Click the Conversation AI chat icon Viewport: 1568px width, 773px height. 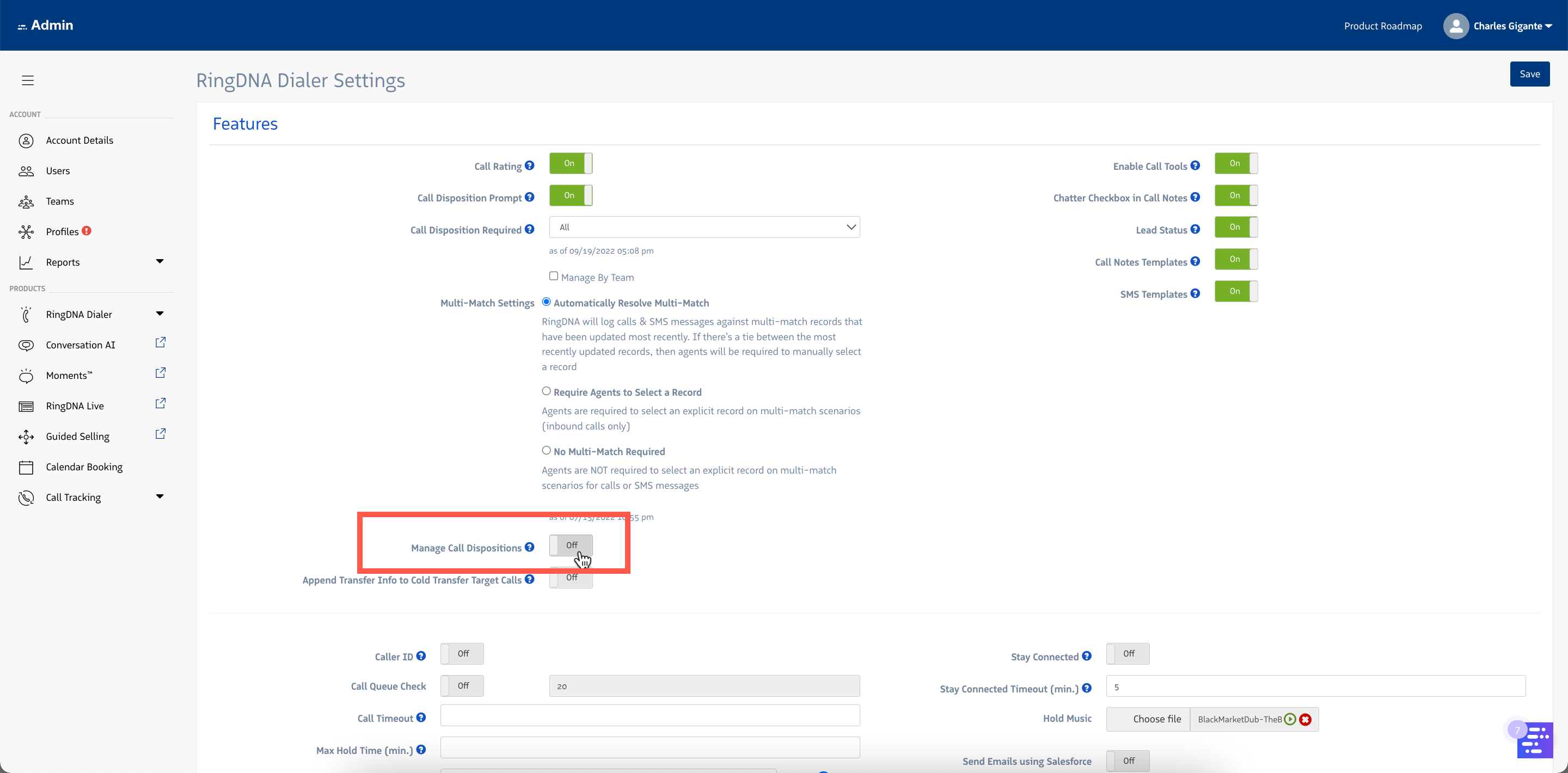click(x=26, y=345)
